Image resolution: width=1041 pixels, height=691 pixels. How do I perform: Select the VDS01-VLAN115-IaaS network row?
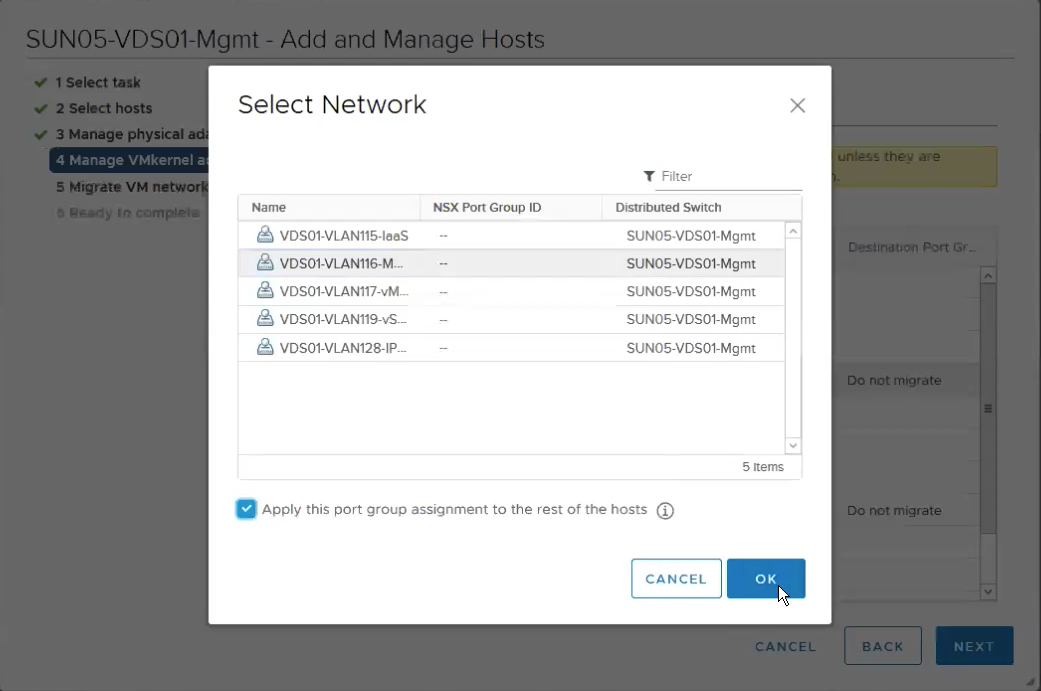point(511,236)
